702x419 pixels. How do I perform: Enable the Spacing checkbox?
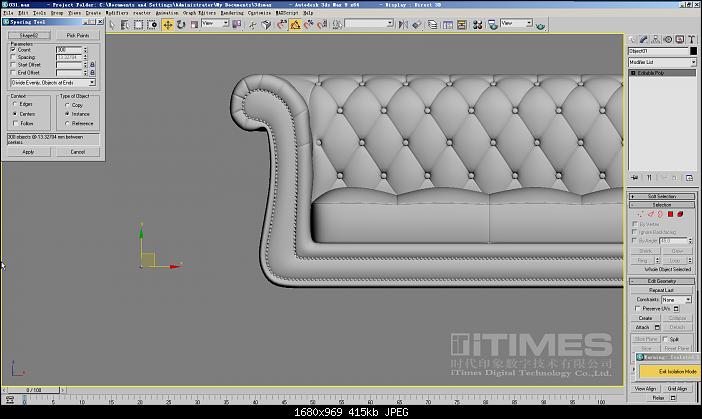tap(13, 57)
